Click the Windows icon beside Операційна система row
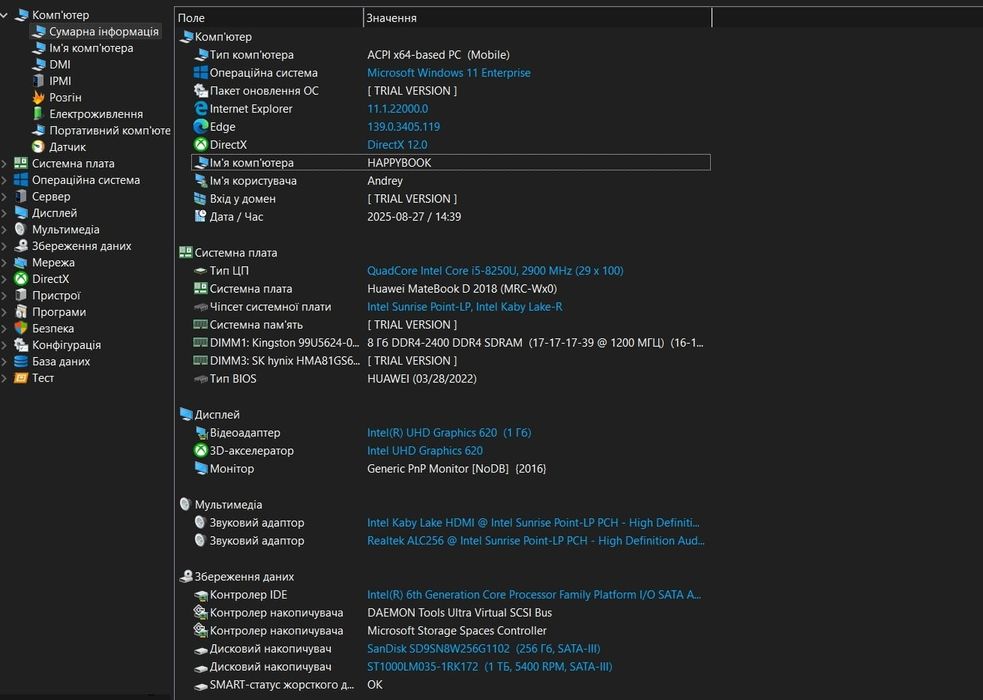Viewport: 983px width, 700px height. click(201, 73)
